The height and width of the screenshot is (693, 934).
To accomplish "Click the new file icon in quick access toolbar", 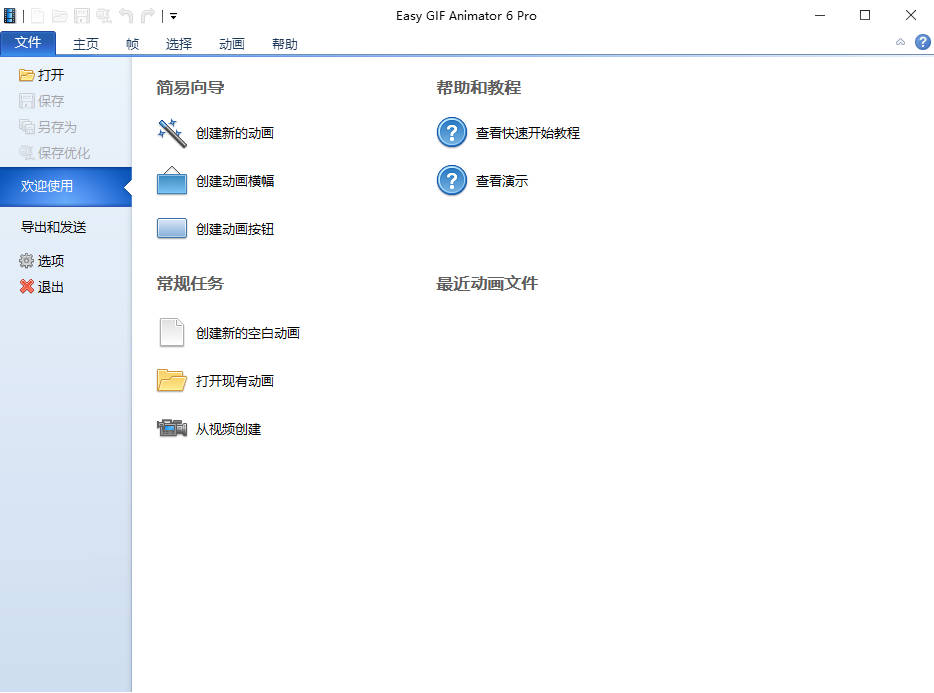I will pos(38,15).
